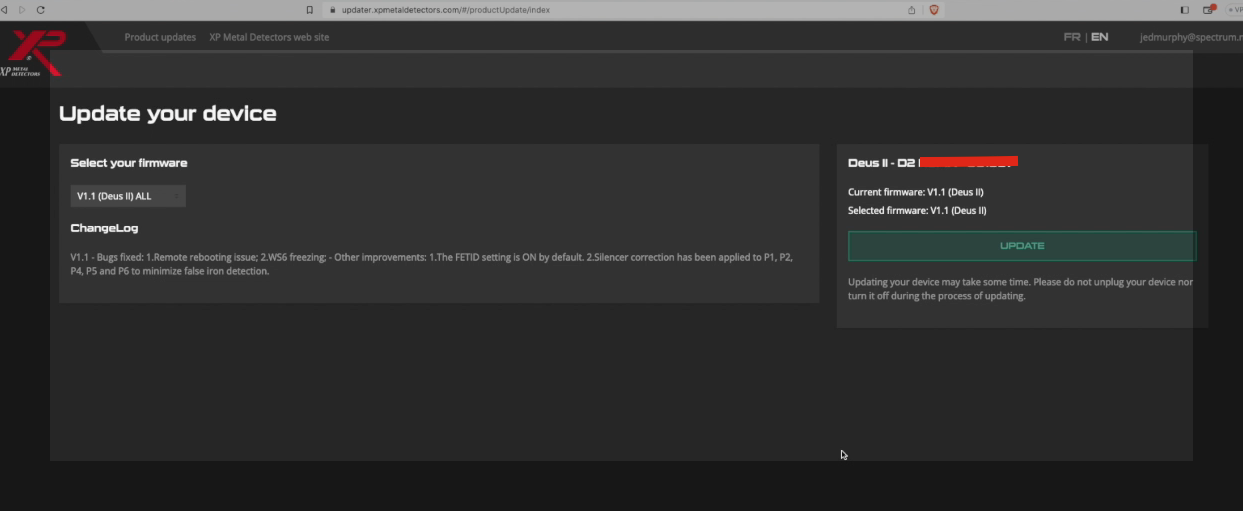Open the wallet icon with red badge
1243x511 pixels.
tap(1209, 9)
